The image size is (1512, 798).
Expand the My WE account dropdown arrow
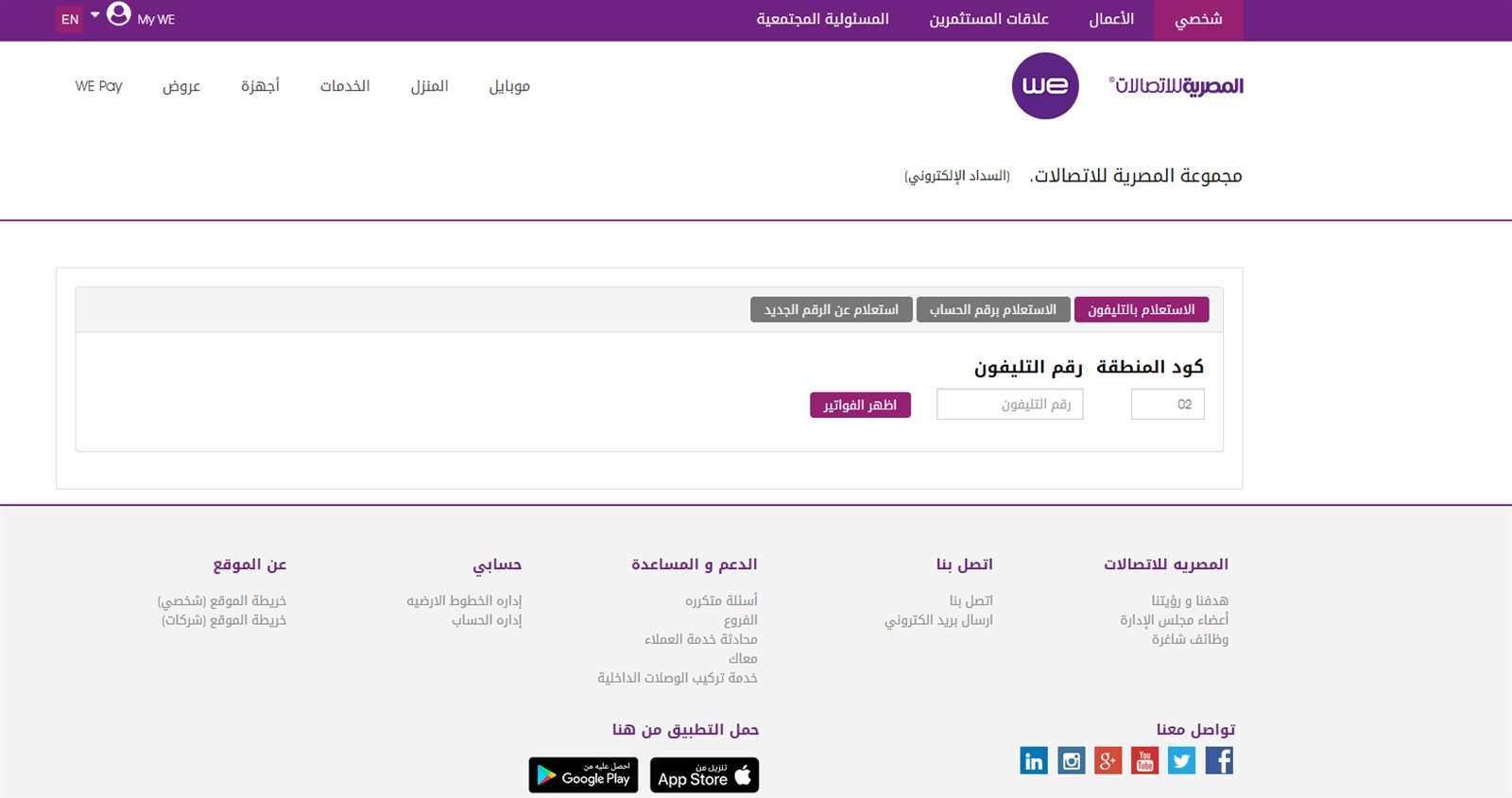tap(94, 15)
